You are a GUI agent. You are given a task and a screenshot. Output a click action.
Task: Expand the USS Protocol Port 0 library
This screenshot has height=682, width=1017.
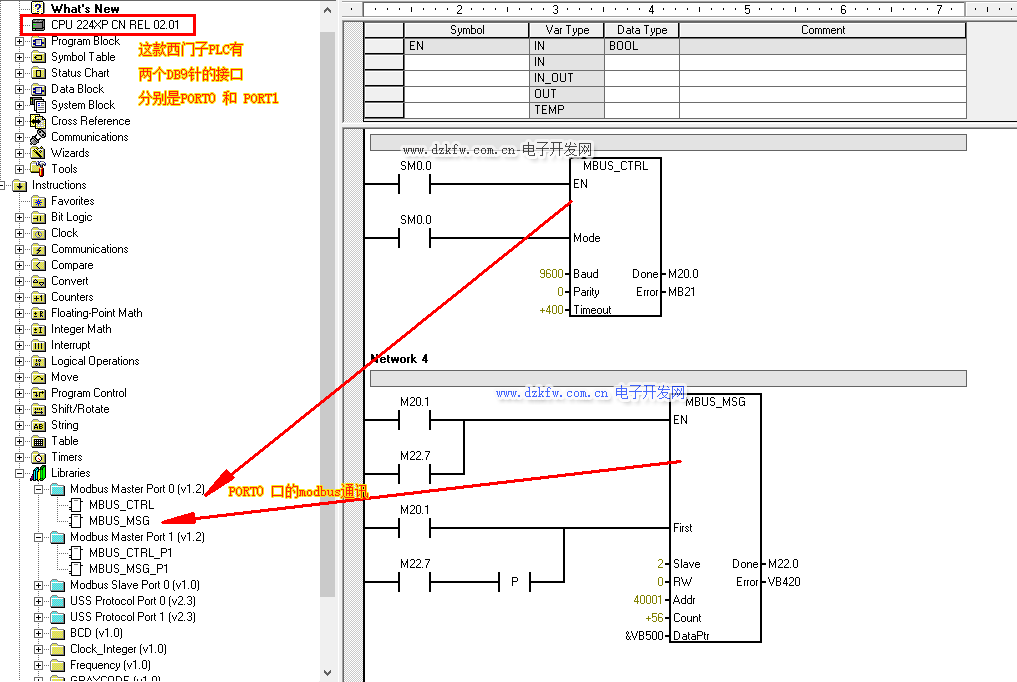(39, 601)
